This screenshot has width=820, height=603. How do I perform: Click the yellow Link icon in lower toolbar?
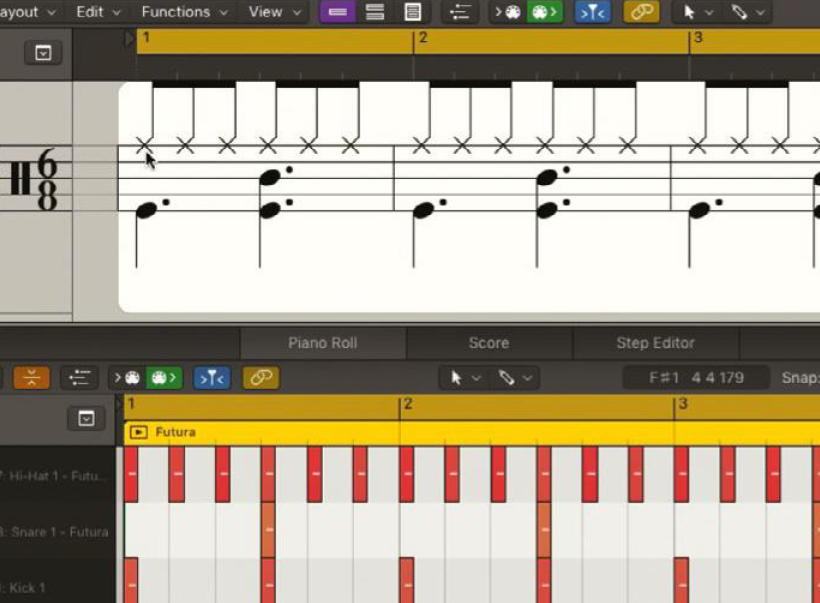point(261,378)
